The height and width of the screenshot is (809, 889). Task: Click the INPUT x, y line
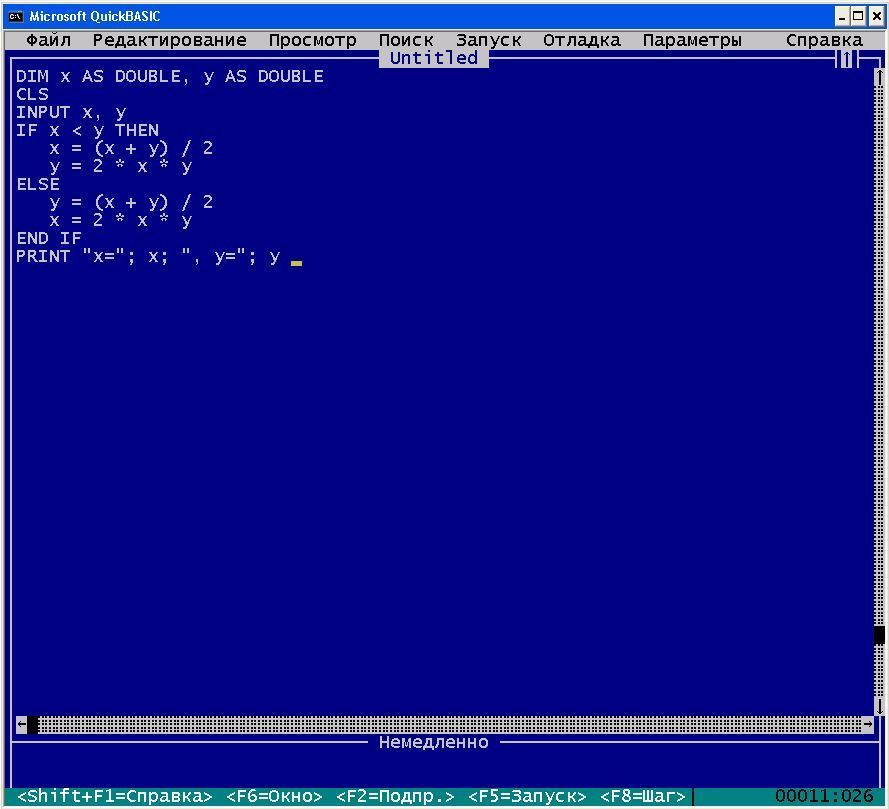pyautogui.click(x=71, y=112)
